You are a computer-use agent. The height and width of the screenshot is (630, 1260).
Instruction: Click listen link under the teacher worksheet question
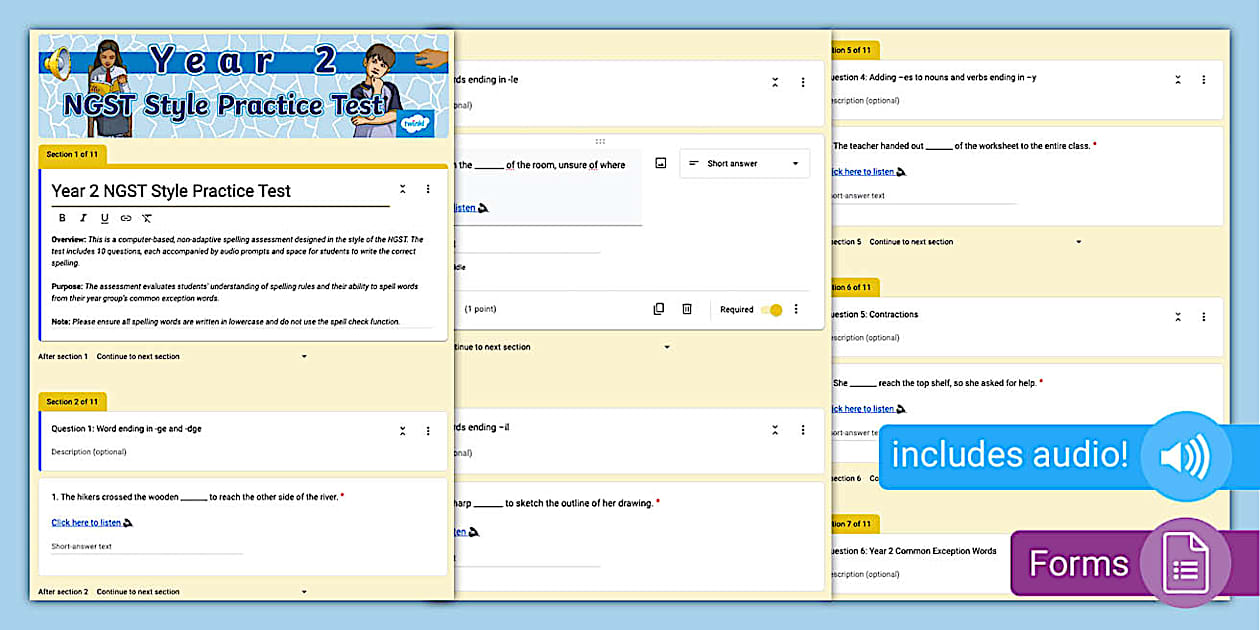[x=862, y=172]
